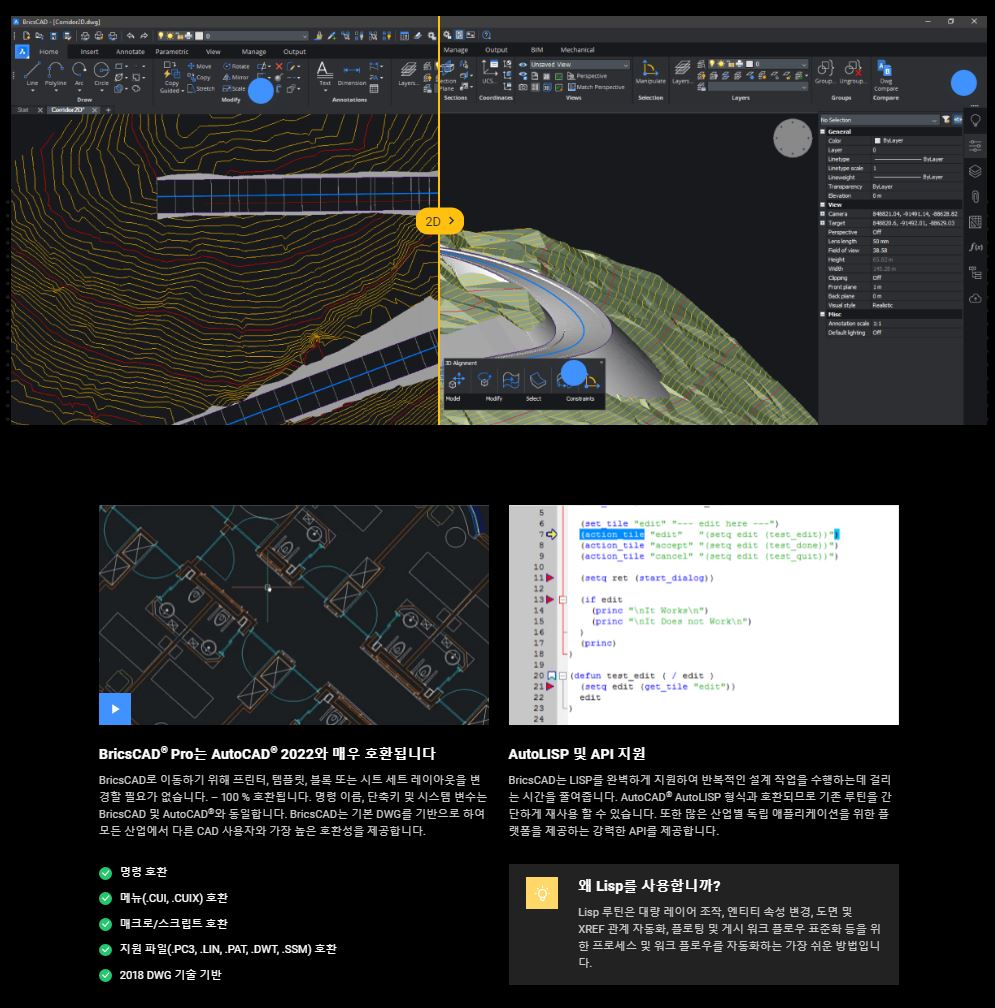Collapse the View properties section
Viewport: 995px width, 1008px height.
(x=823, y=204)
